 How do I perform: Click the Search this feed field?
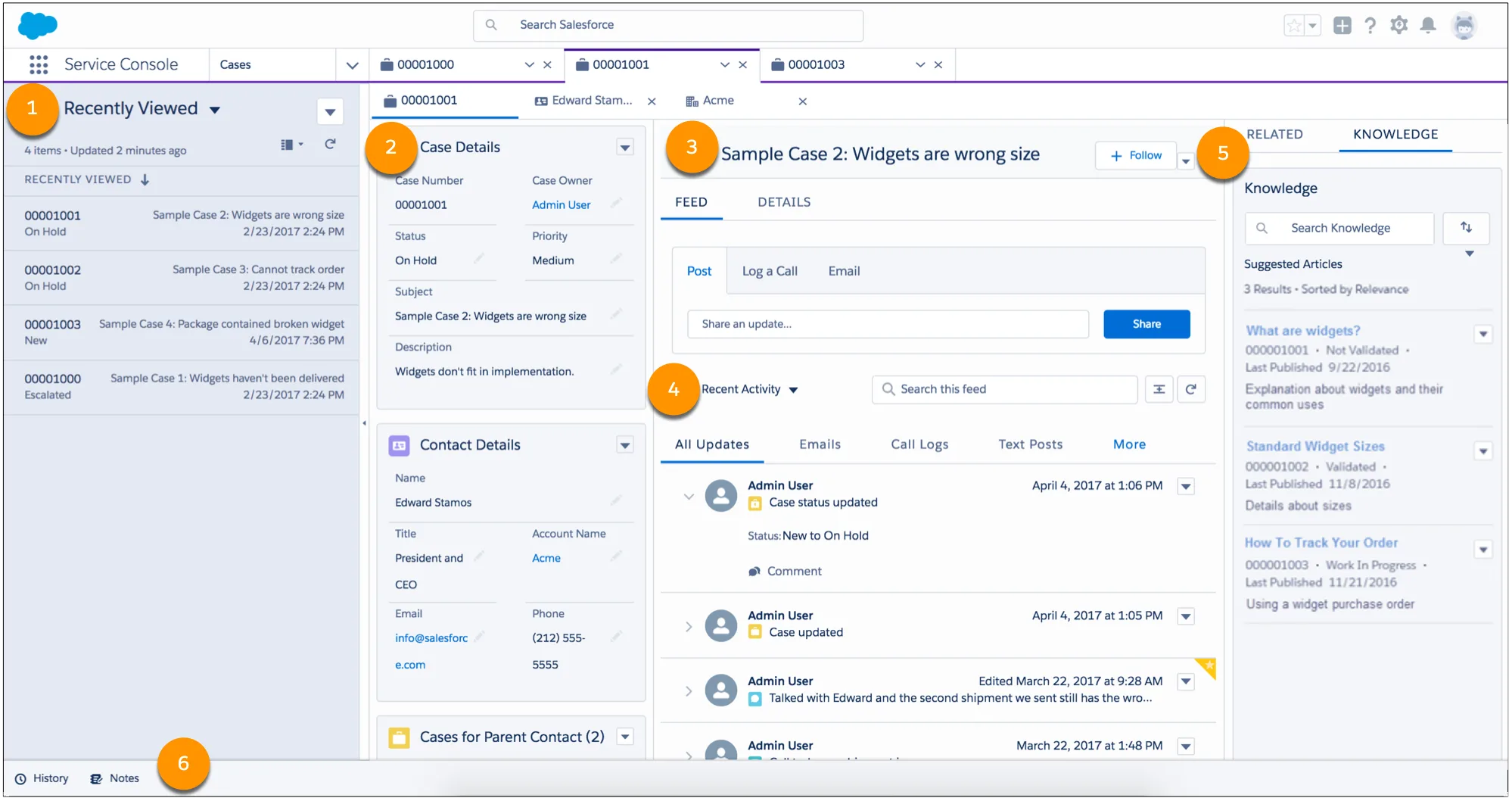pos(1004,389)
